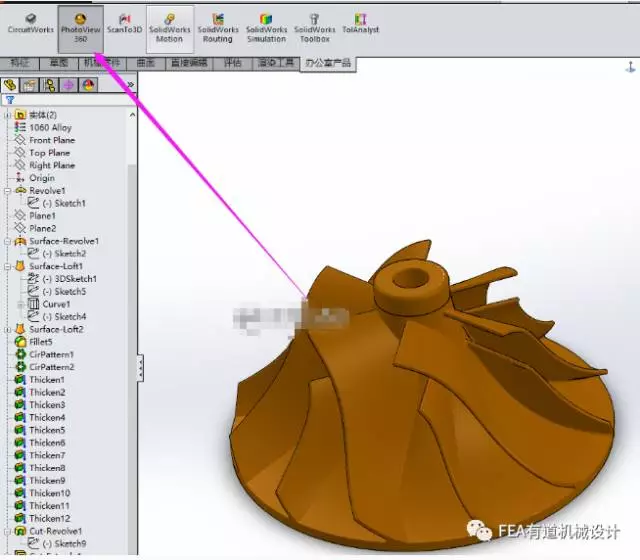Screen dimensions: 640x560
Task: Show more manager tabs with double chevron
Action: coord(130,85)
